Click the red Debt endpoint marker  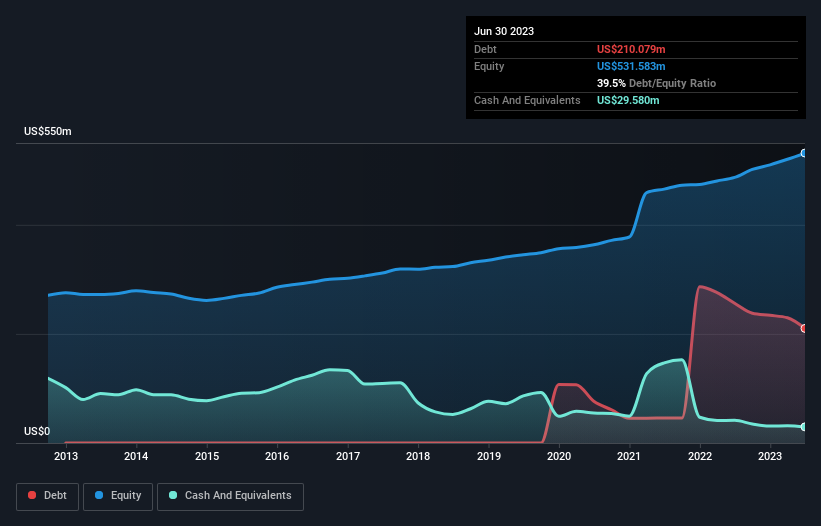coord(804,329)
